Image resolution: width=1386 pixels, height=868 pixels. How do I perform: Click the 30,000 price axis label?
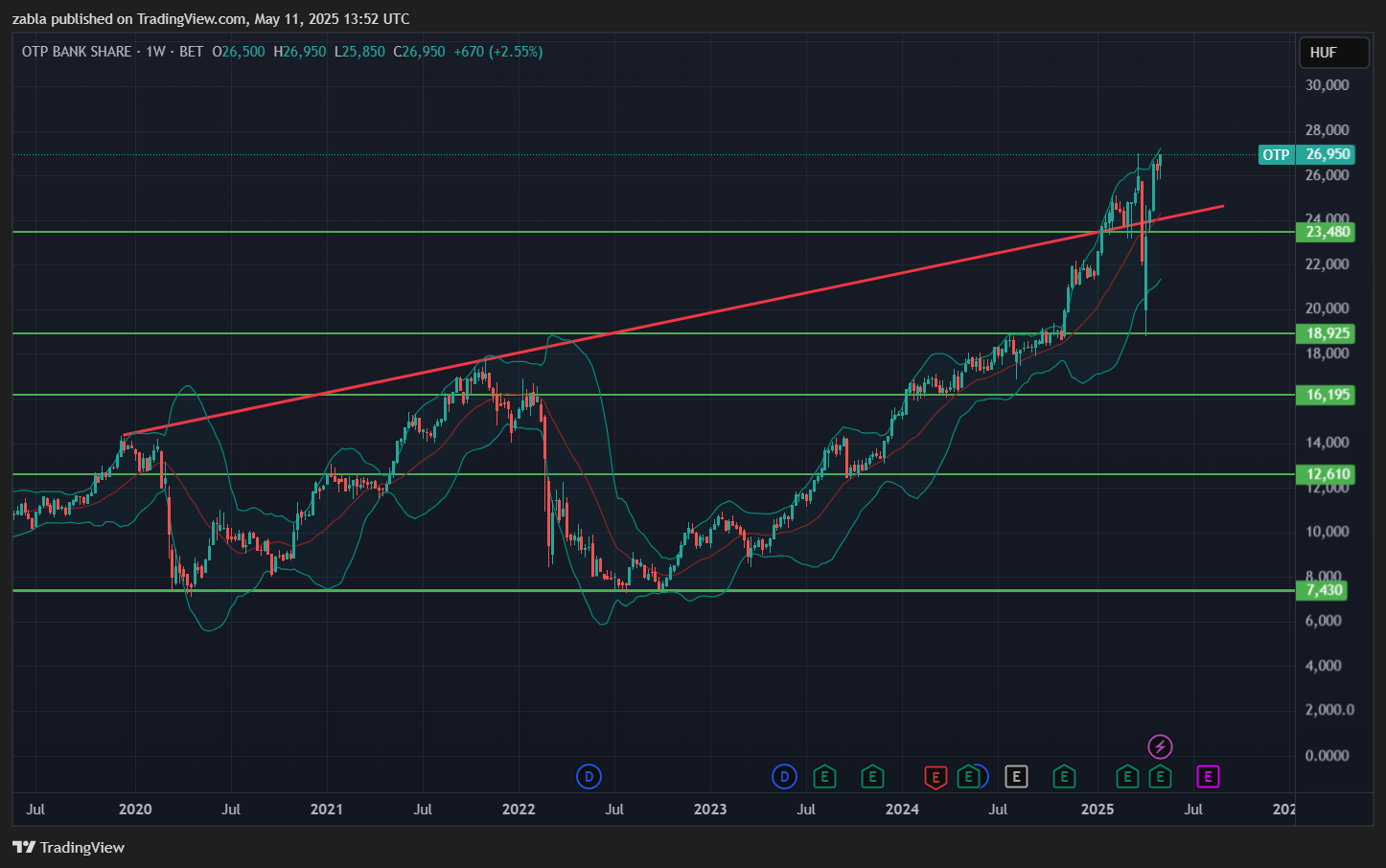[1328, 85]
